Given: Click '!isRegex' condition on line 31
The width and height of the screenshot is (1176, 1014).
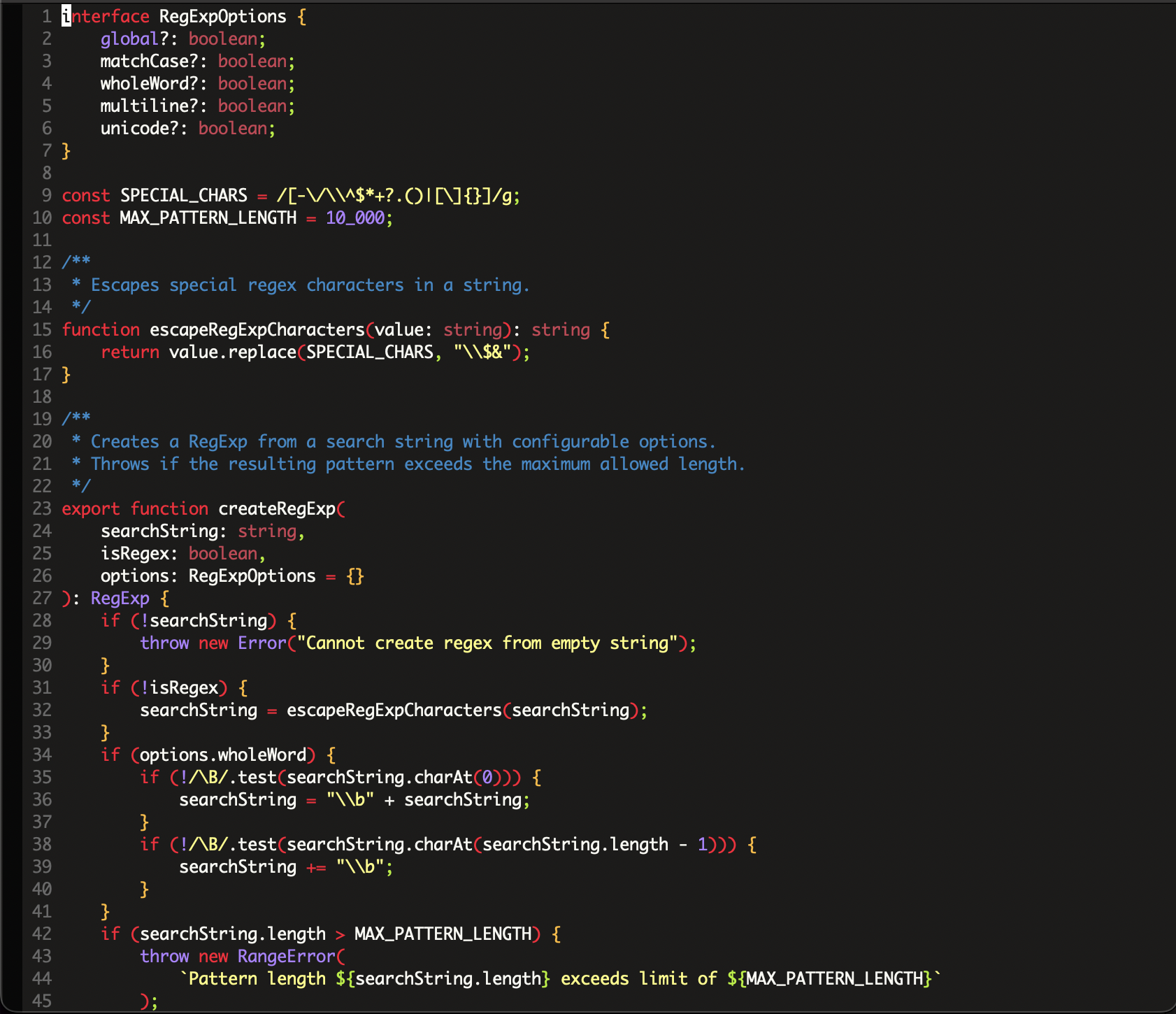Looking at the screenshot, I should 179,687.
